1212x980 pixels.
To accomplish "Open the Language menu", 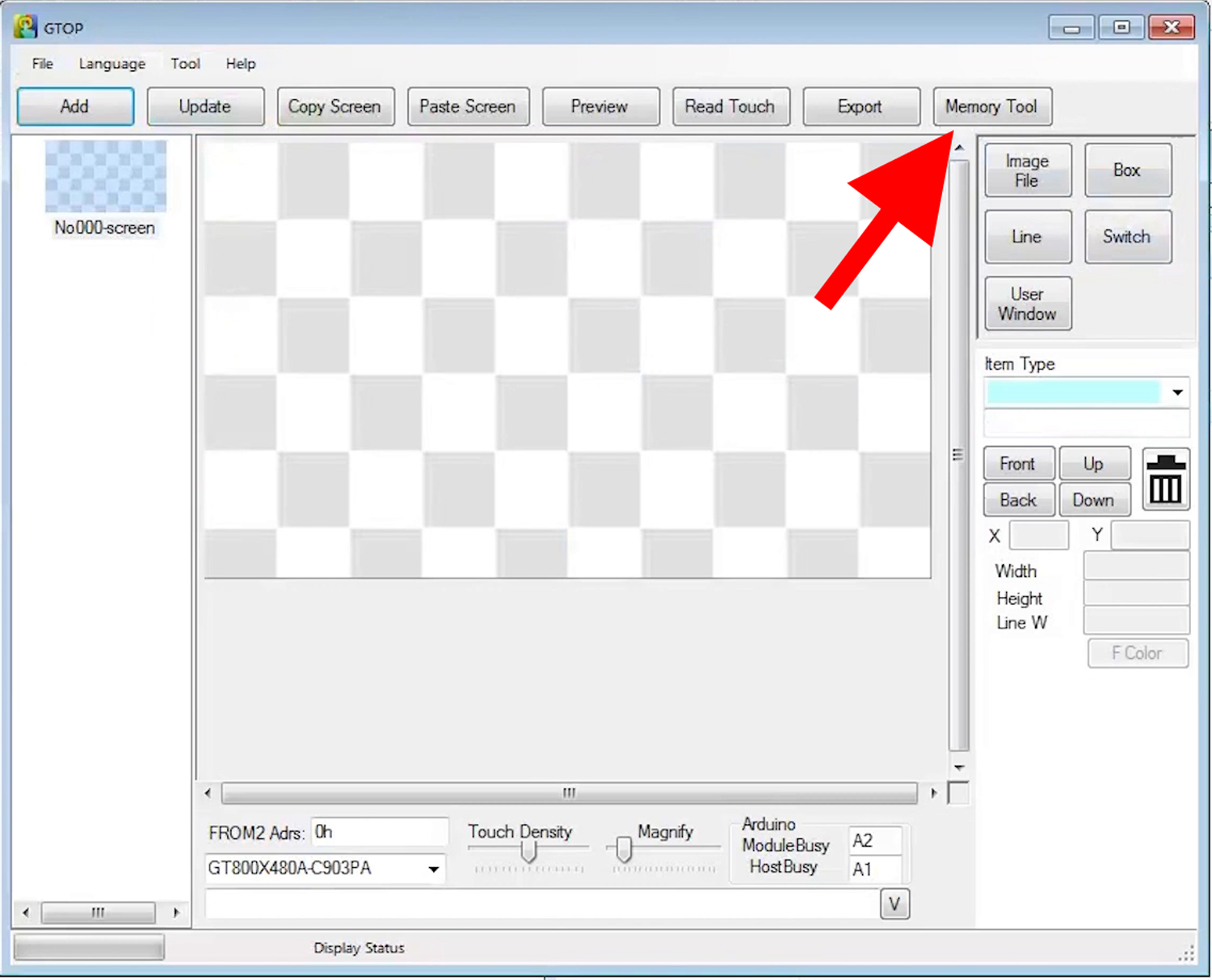I will [x=112, y=64].
